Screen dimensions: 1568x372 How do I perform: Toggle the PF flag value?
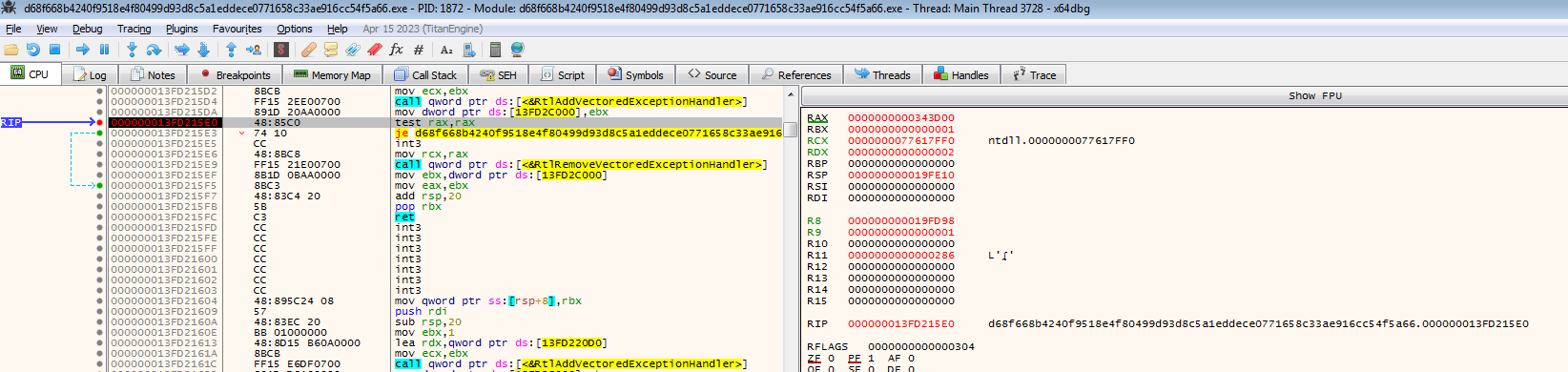coord(871,359)
